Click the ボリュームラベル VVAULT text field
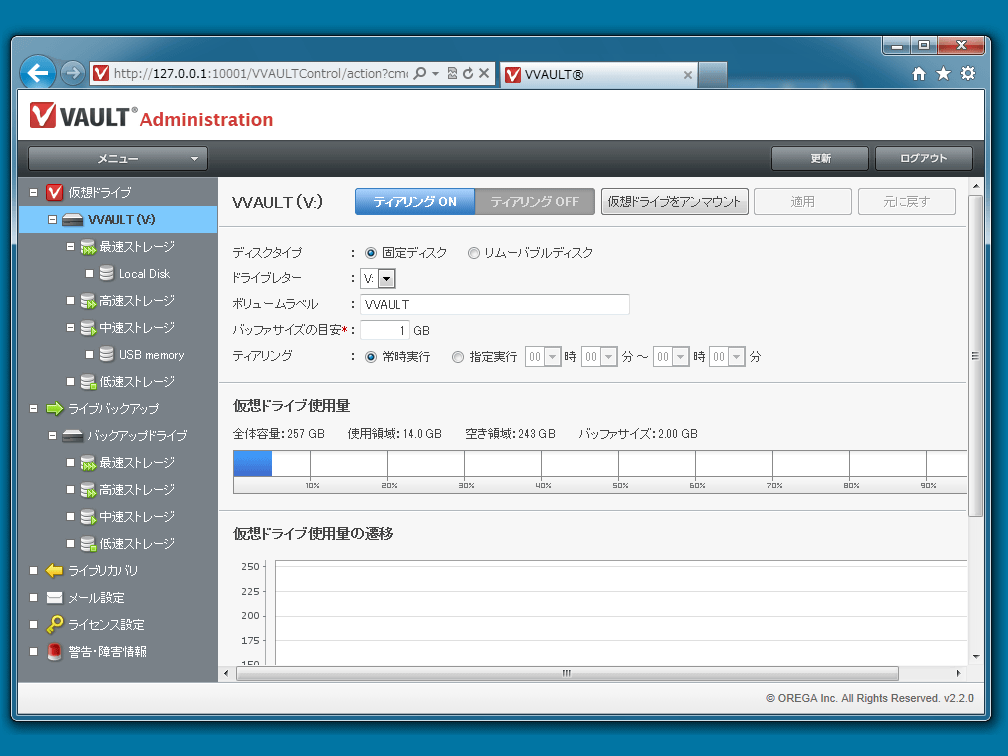1008x756 pixels. (494, 305)
